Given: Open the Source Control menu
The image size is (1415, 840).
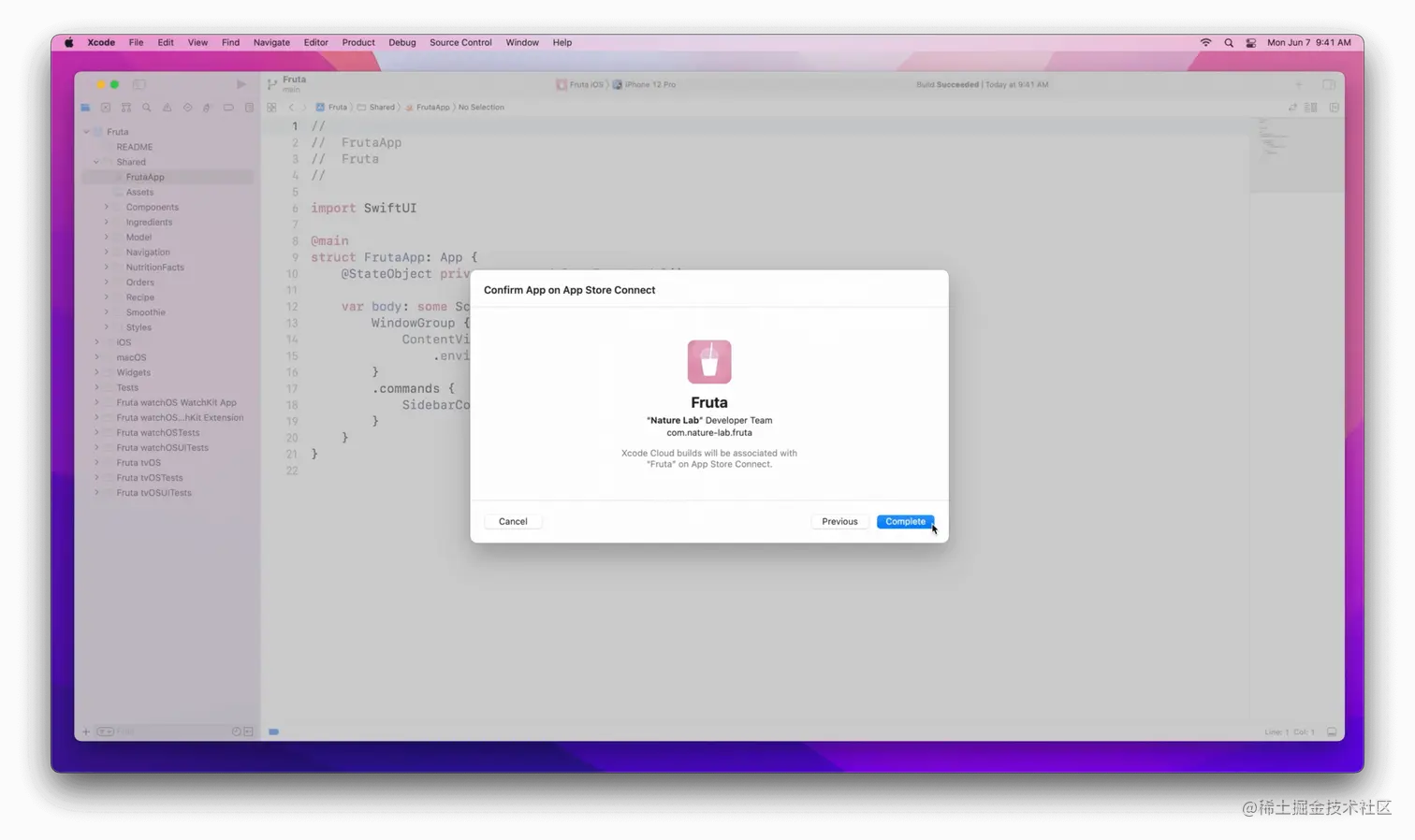Looking at the screenshot, I should coord(460,42).
